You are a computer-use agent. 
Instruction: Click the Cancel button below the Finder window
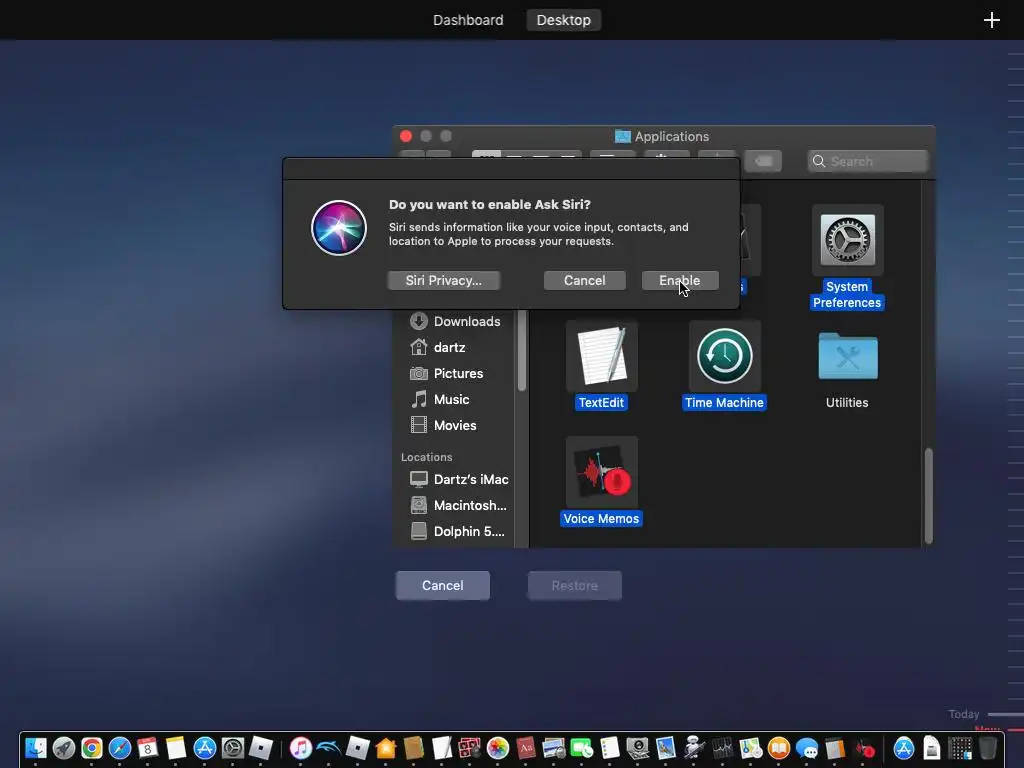[443, 585]
